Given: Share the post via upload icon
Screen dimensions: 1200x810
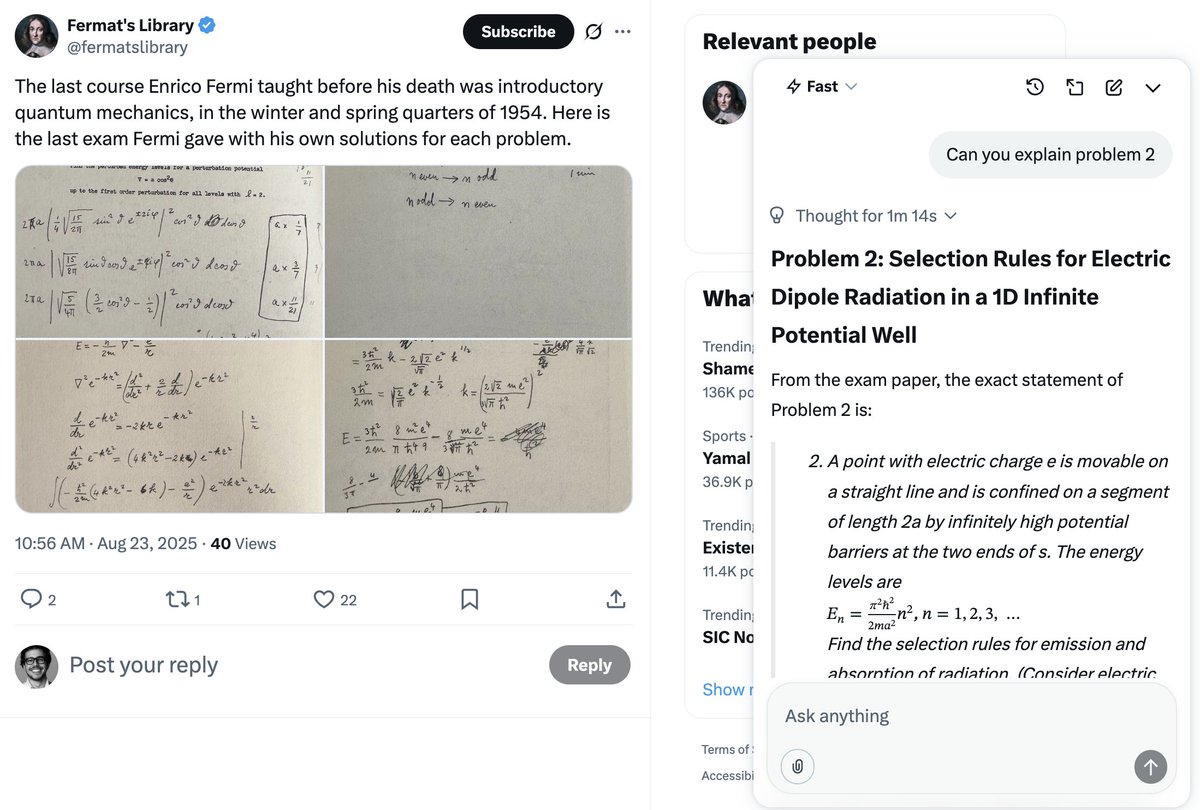Looking at the screenshot, I should pyautogui.click(x=616, y=599).
